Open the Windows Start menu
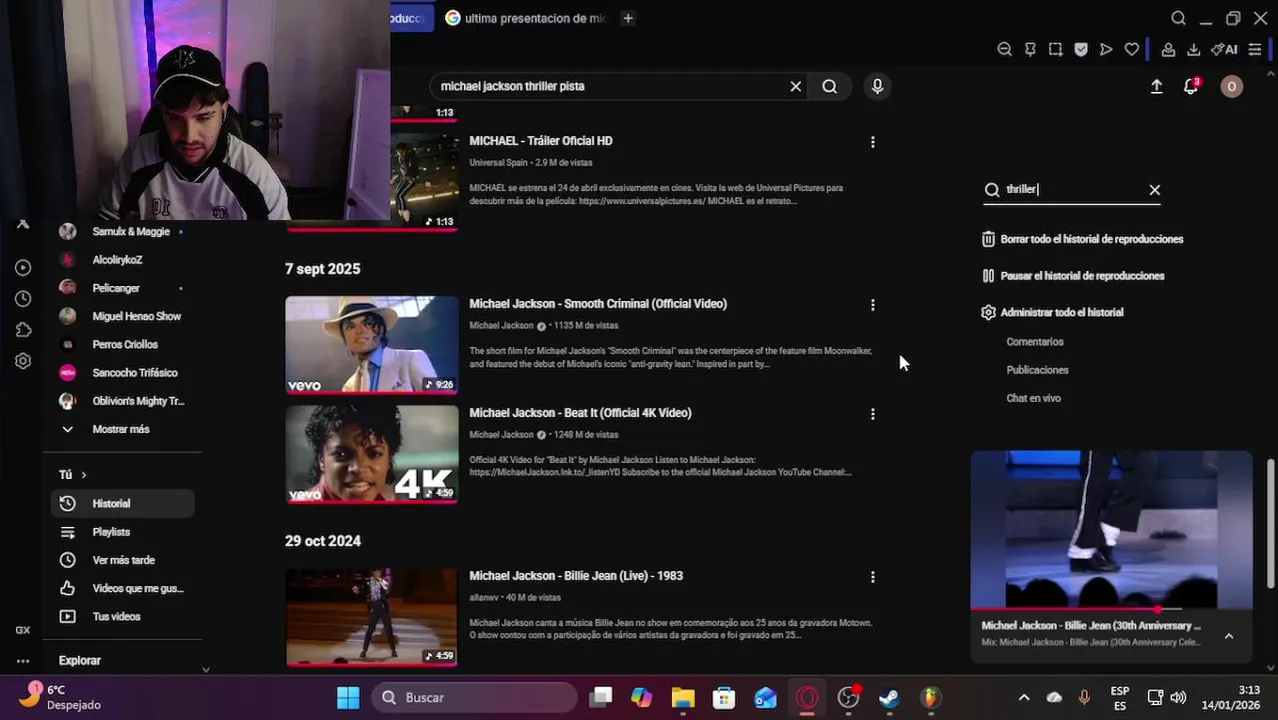Viewport: 1278px width, 720px height. pos(348,698)
